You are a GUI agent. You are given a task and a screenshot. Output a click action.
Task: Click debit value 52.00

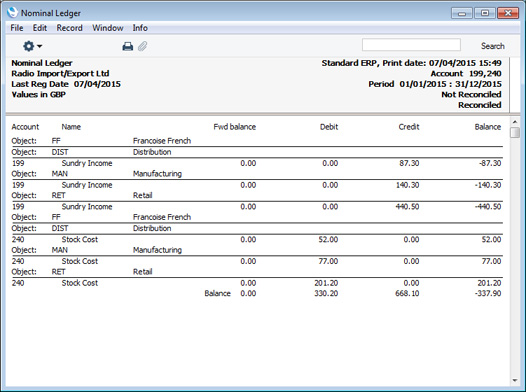point(328,239)
